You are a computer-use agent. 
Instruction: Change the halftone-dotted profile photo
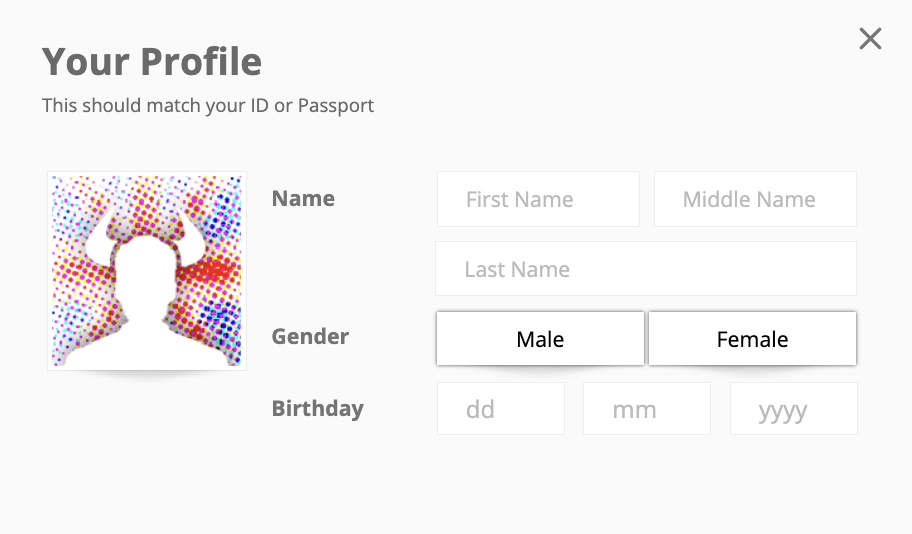(147, 271)
